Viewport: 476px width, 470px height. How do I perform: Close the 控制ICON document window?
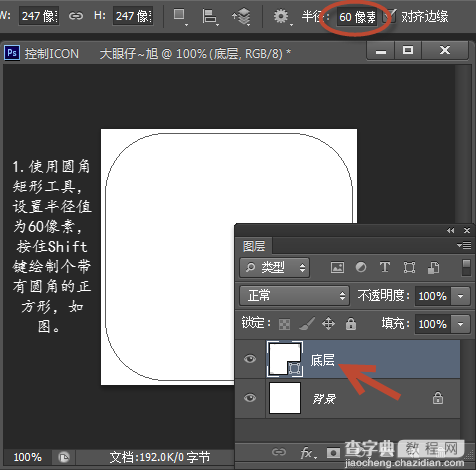click(445, 51)
